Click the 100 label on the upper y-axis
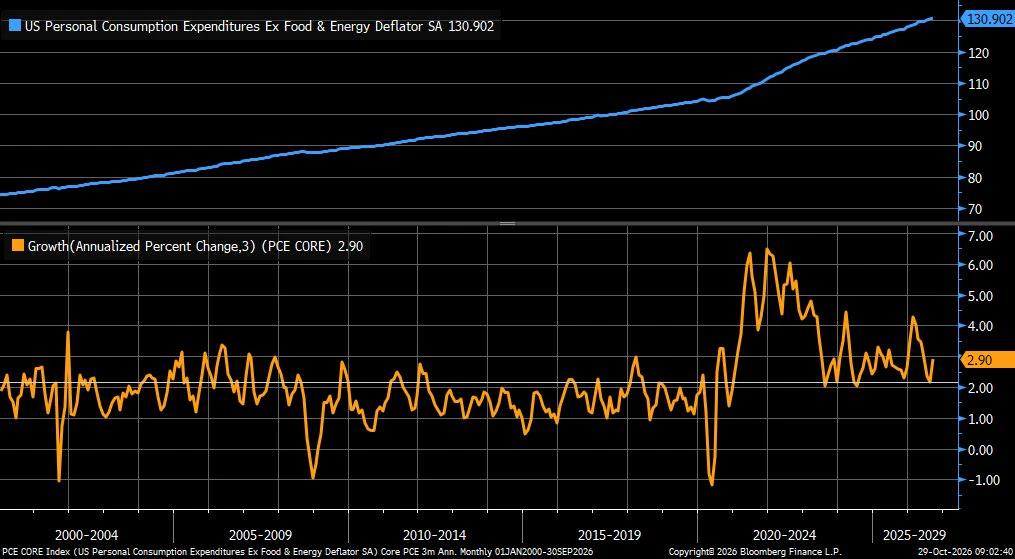Screen dimensions: 1015x559 point(979,115)
